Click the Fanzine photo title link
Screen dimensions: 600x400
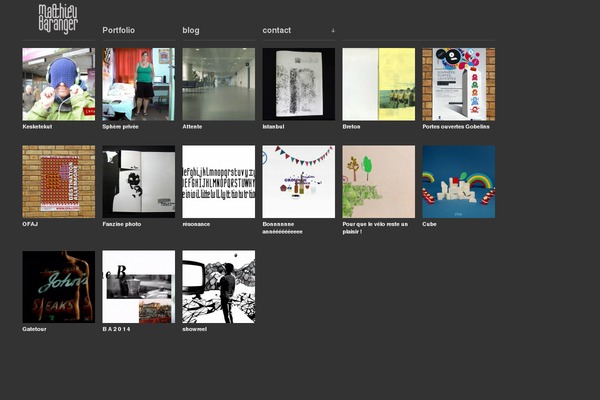point(122,224)
